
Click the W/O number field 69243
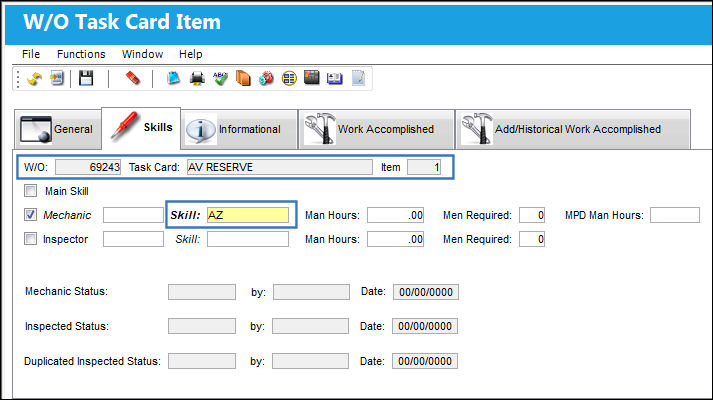click(88, 167)
